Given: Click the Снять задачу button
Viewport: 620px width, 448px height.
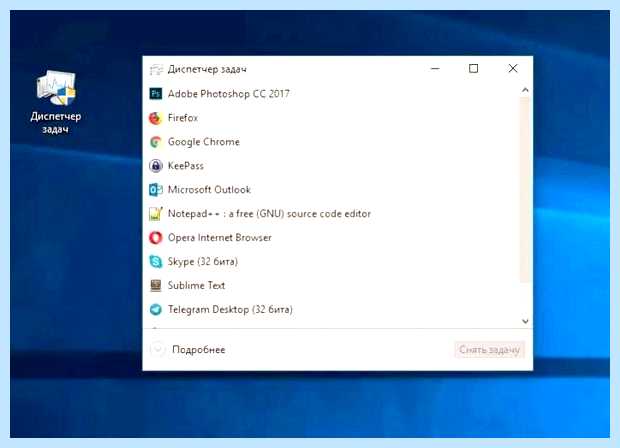Looking at the screenshot, I should point(489,350).
